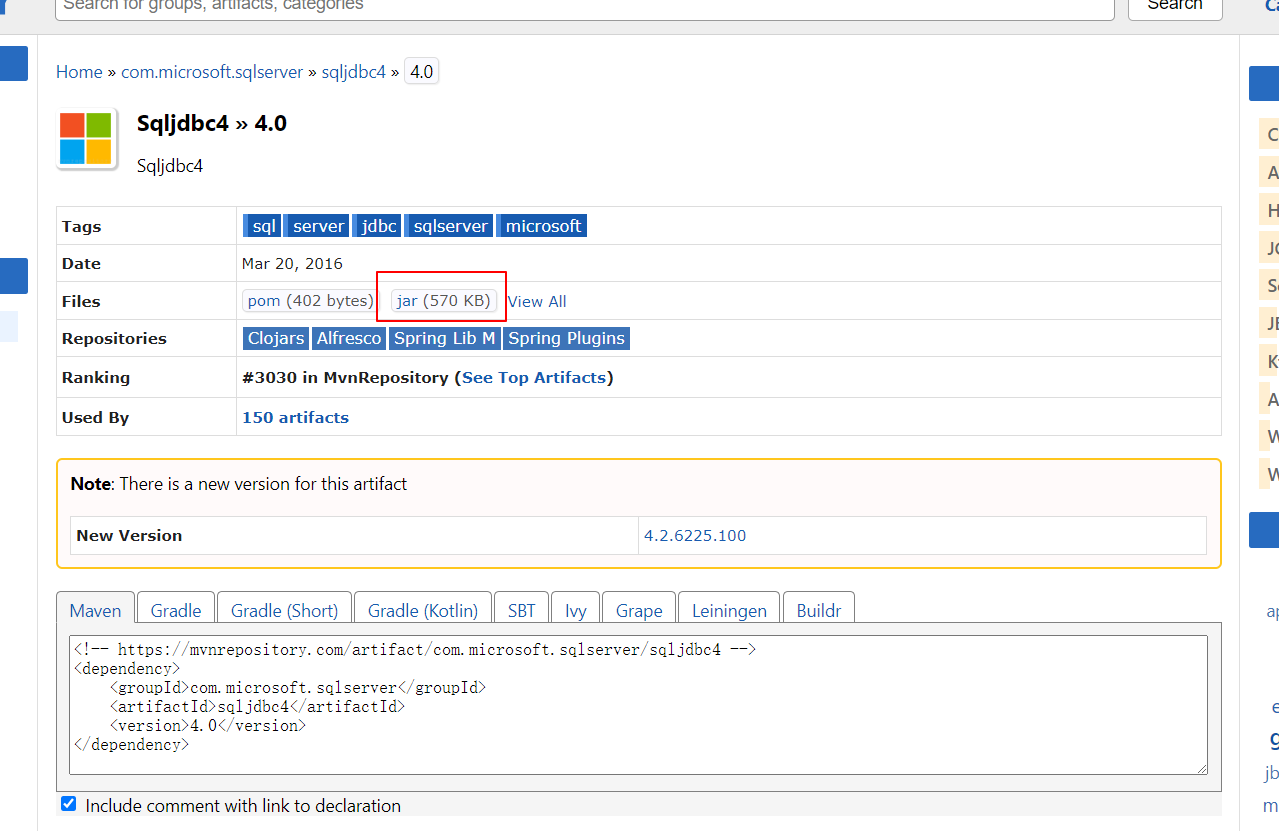Download the jar (570 KB) file
1279x831 pixels.
pyautogui.click(x=444, y=301)
